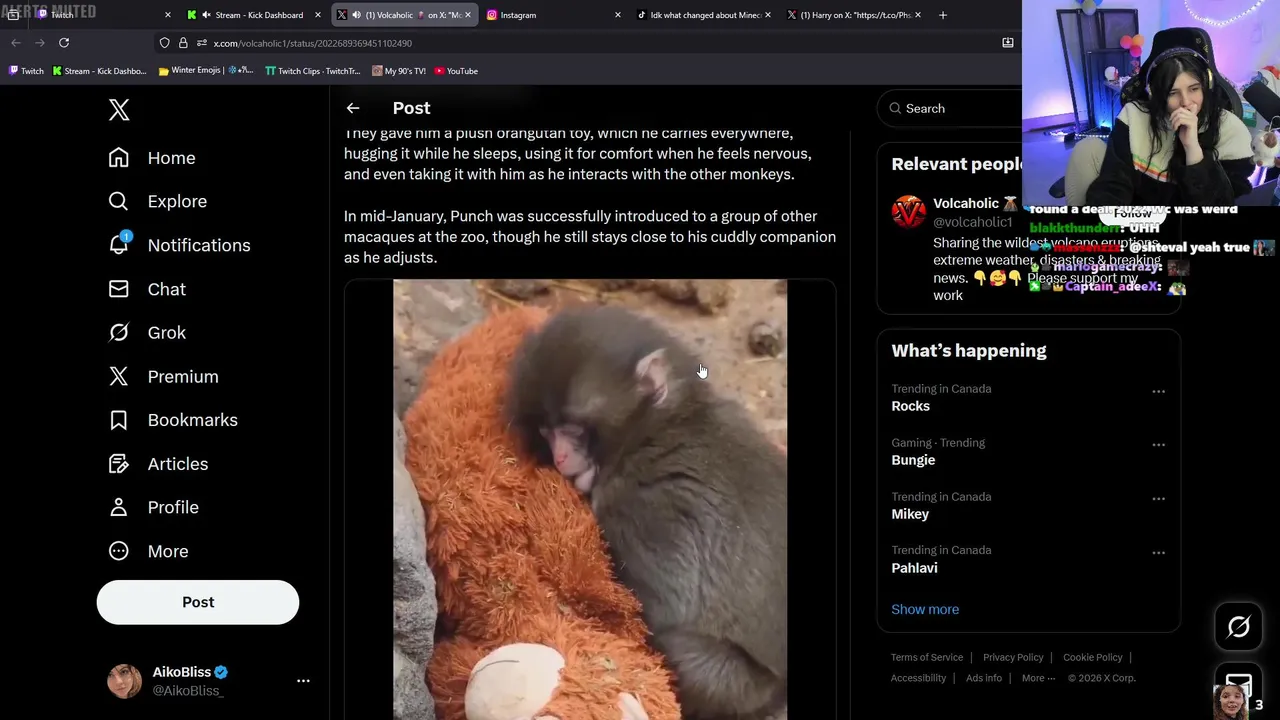Click the browser back arrow
The image size is (1280, 720).
(16, 43)
